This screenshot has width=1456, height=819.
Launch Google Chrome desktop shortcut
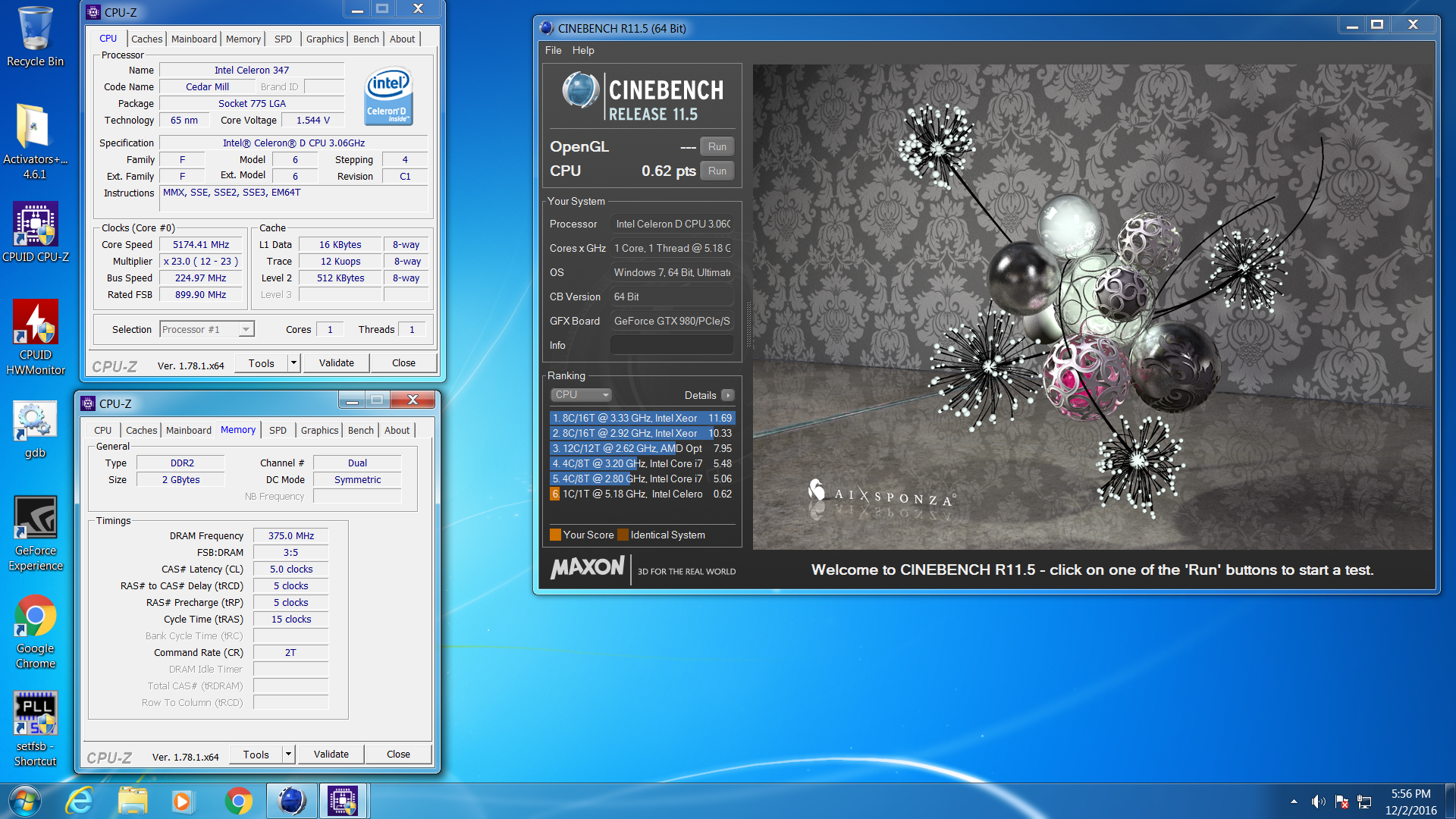35,631
